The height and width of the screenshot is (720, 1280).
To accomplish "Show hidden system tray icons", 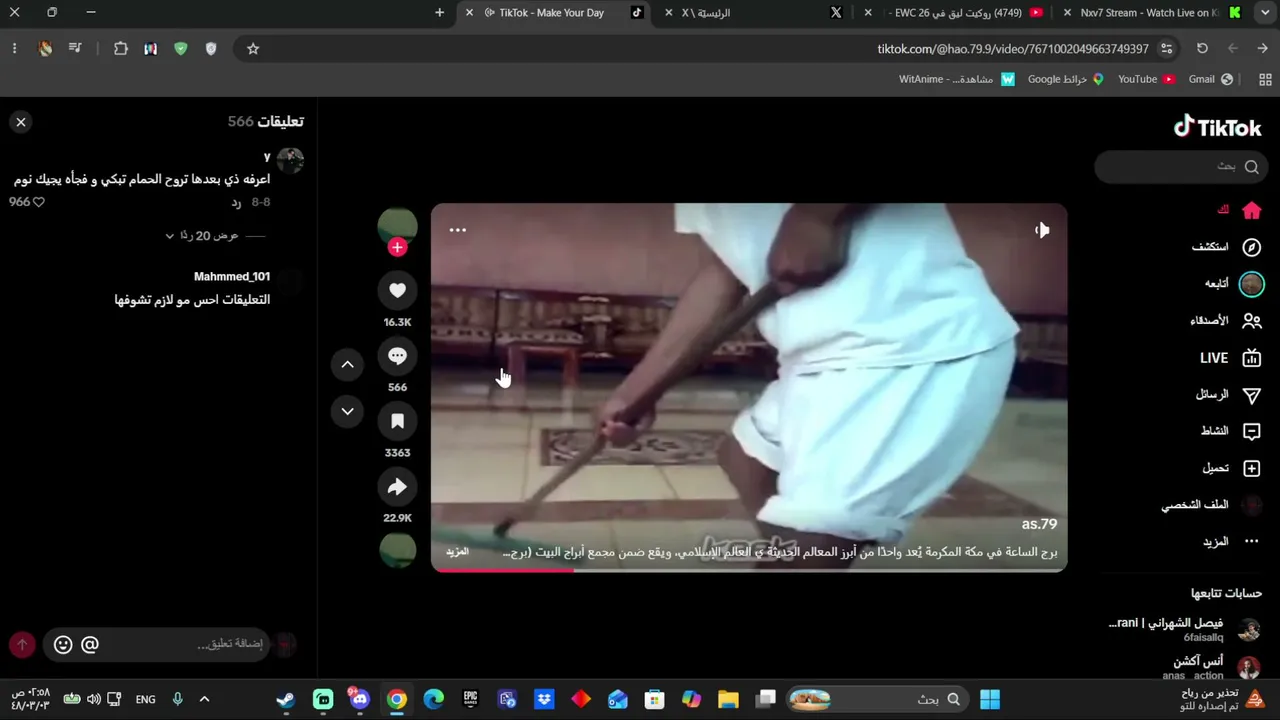I will click(x=204, y=699).
